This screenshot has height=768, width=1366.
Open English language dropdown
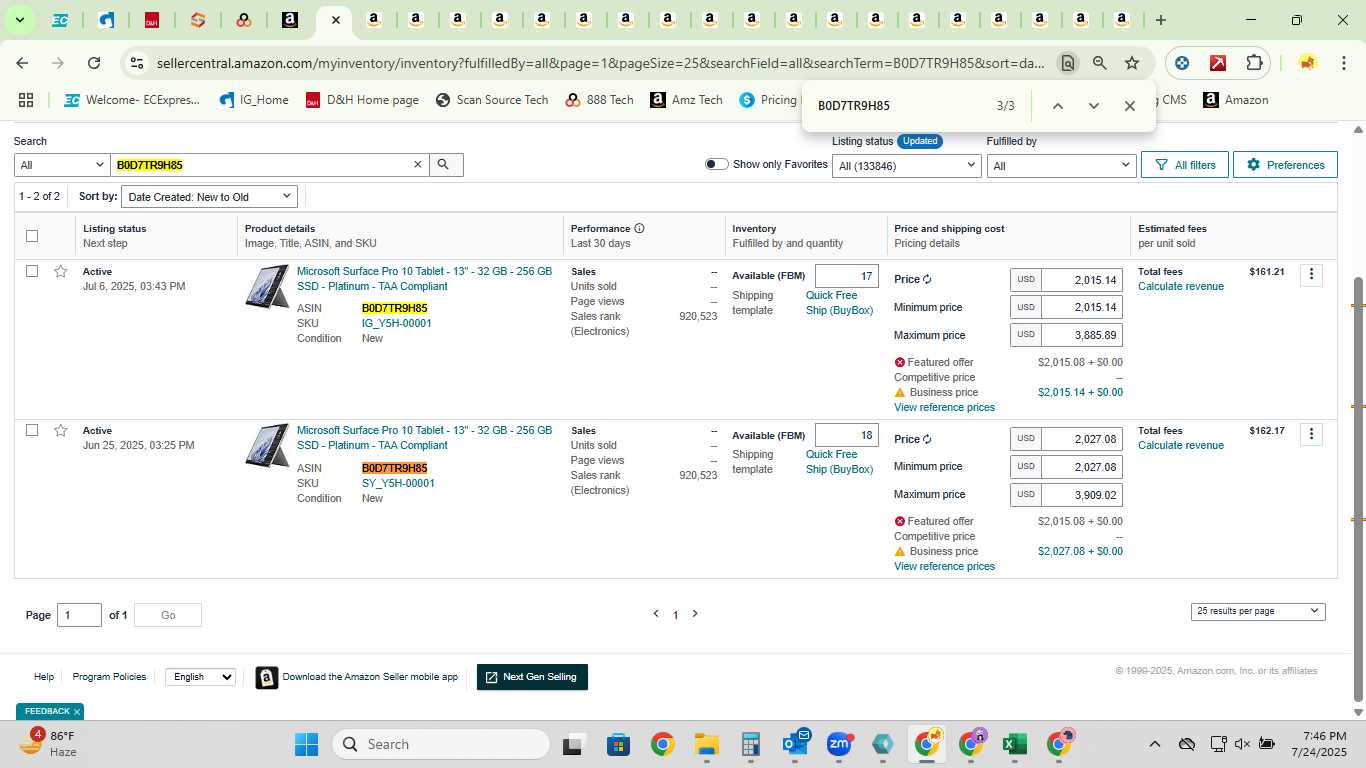coord(200,677)
